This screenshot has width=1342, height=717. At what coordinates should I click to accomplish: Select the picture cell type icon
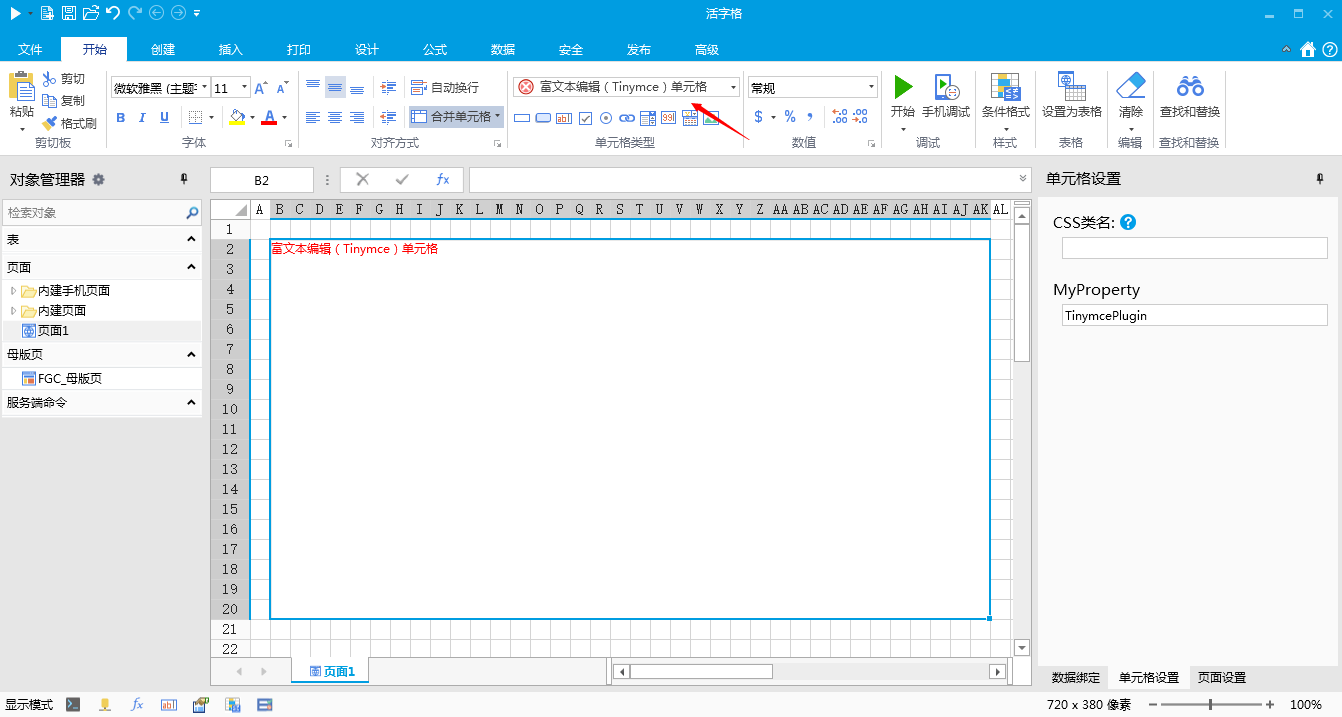pos(711,117)
